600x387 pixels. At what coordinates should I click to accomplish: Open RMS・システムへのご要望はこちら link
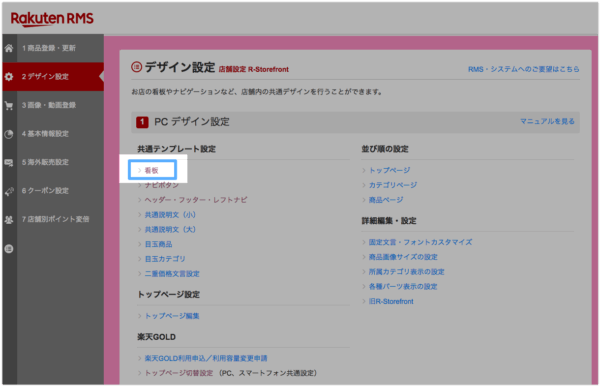pyautogui.click(x=523, y=69)
